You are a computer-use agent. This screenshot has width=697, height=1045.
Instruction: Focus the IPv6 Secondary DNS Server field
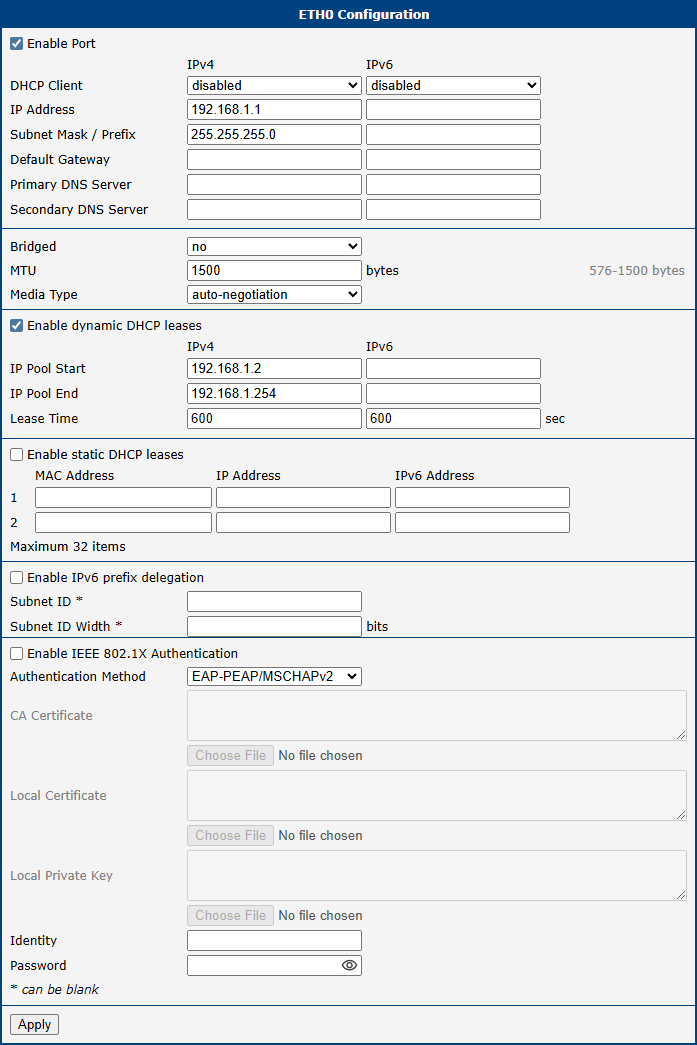(x=453, y=209)
